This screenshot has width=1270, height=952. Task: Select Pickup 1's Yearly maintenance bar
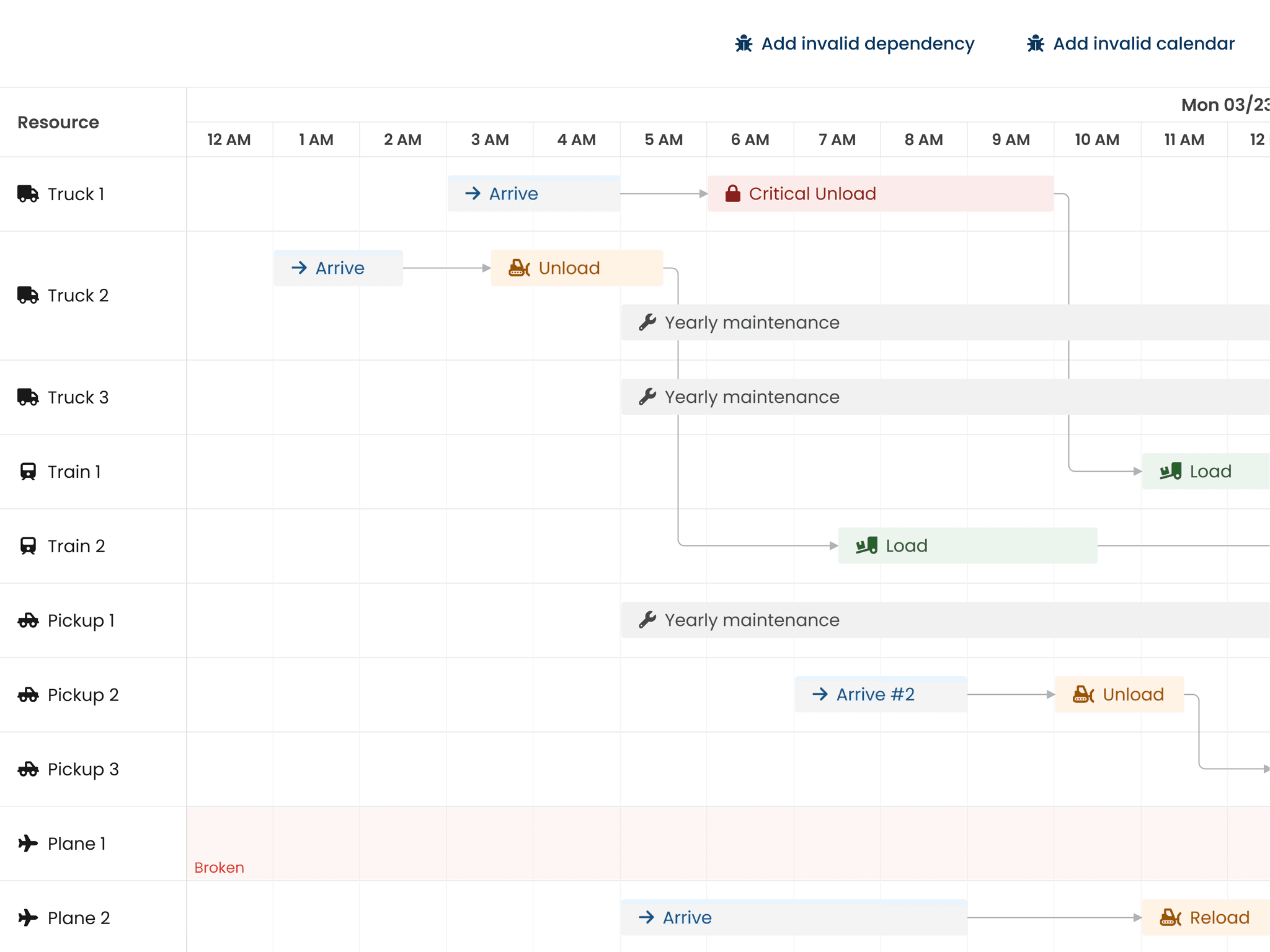pyautogui.click(x=868, y=620)
